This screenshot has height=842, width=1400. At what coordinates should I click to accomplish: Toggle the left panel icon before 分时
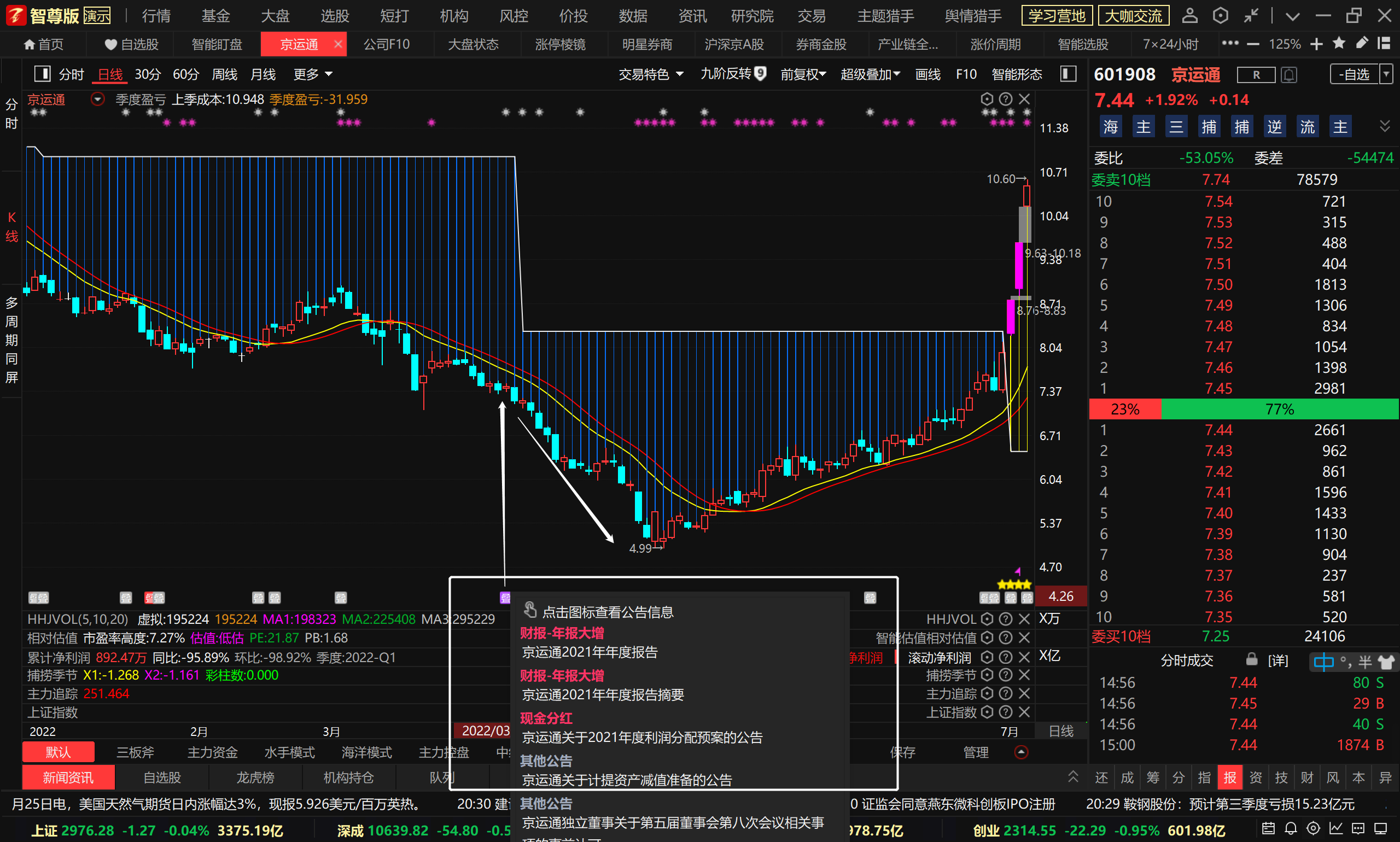(43, 74)
